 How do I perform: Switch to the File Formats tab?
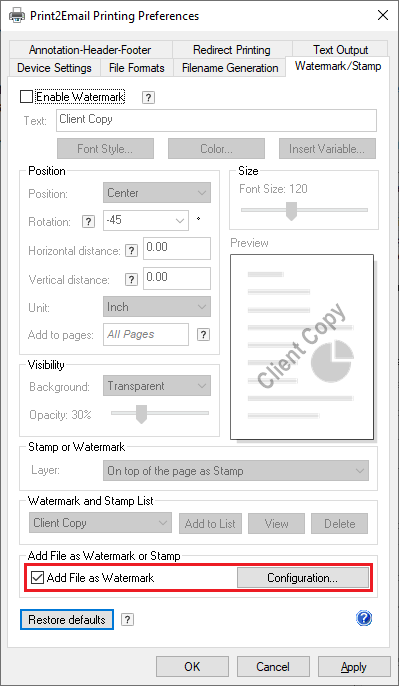click(x=137, y=68)
